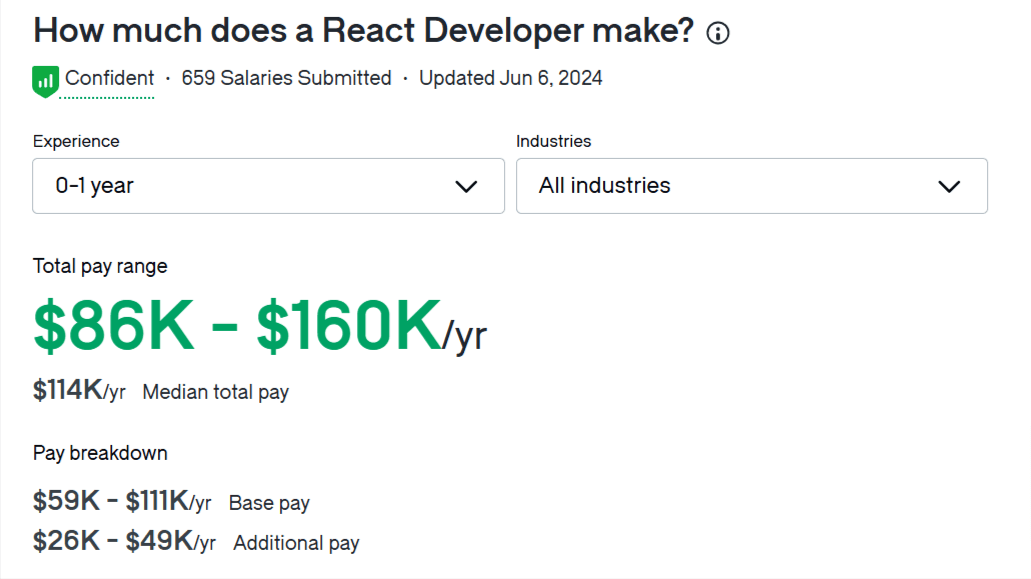The image size is (1031, 579).
Task: Click the chevron on the Experience dropdown
Action: coord(466,186)
